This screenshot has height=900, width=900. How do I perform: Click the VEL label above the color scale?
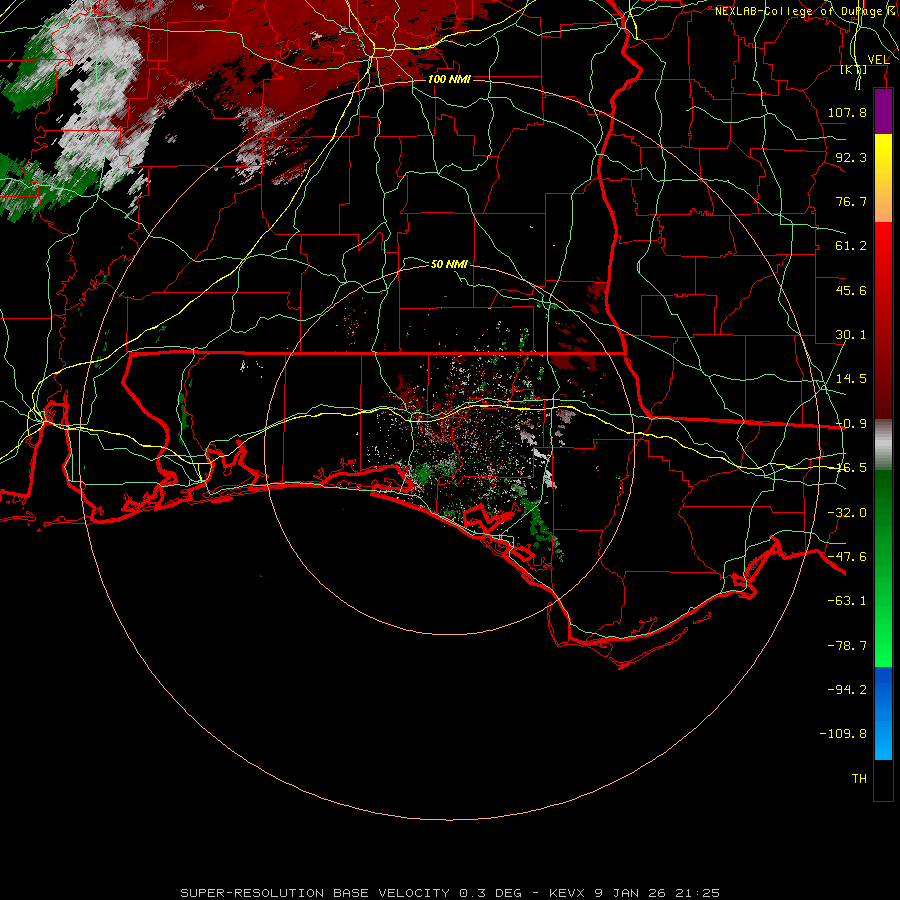pos(878,59)
